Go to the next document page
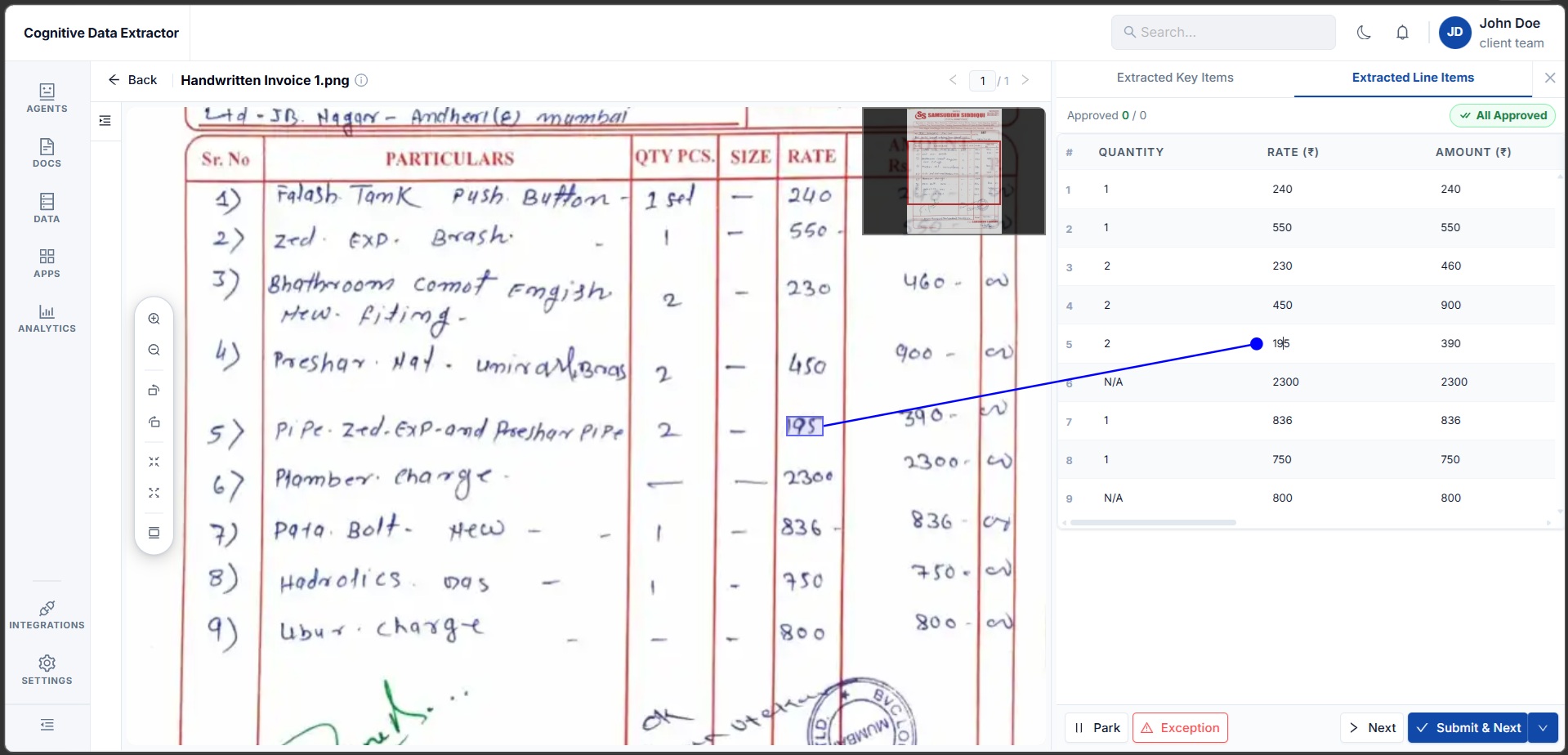The height and width of the screenshot is (755, 1568). click(1025, 80)
